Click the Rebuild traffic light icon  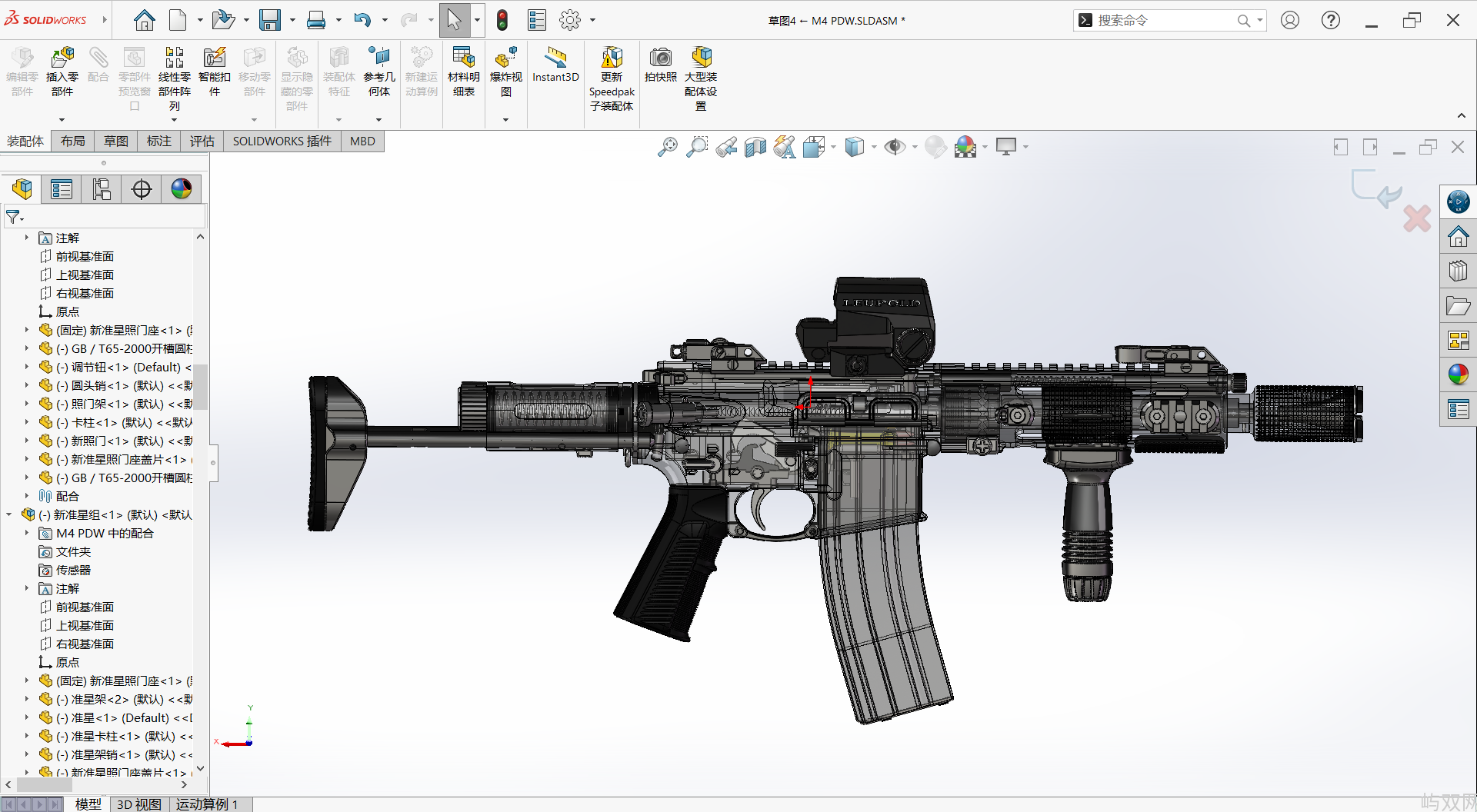tap(502, 21)
